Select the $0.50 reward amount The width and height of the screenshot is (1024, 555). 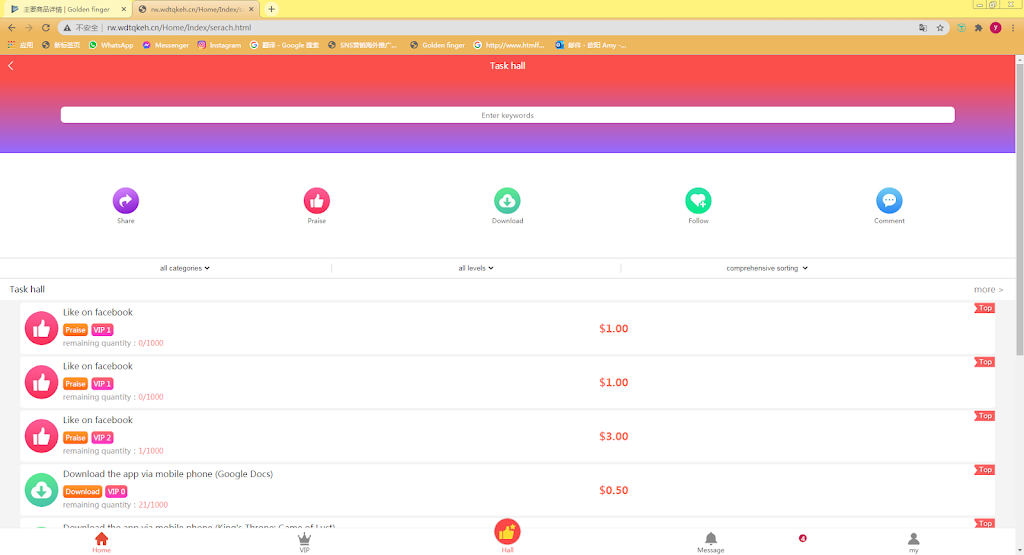613,490
